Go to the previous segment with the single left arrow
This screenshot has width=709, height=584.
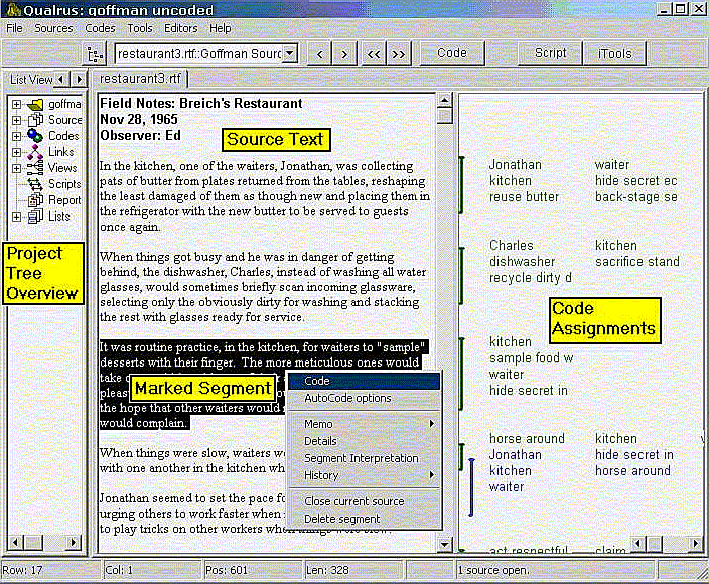(316, 53)
